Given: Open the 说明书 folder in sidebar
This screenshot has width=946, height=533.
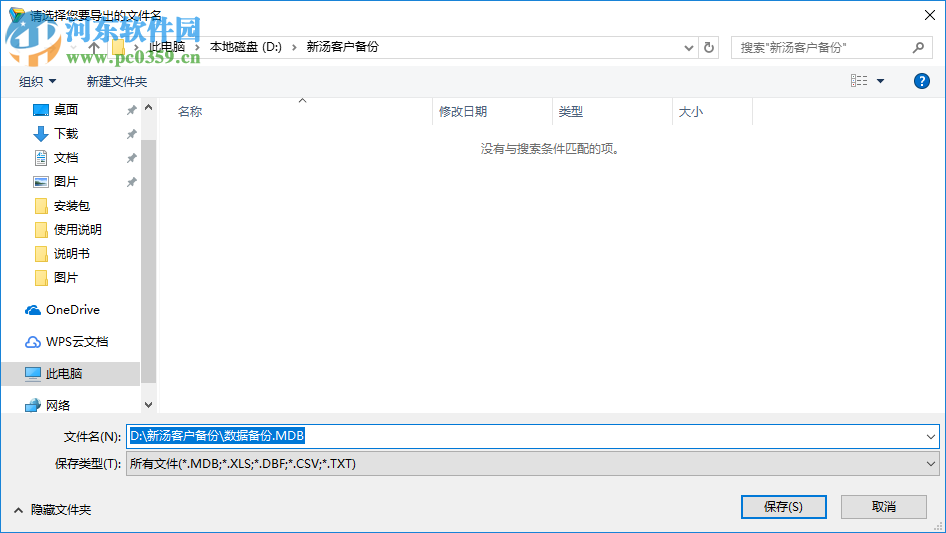Looking at the screenshot, I should pyautogui.click(x=71, y=254).
